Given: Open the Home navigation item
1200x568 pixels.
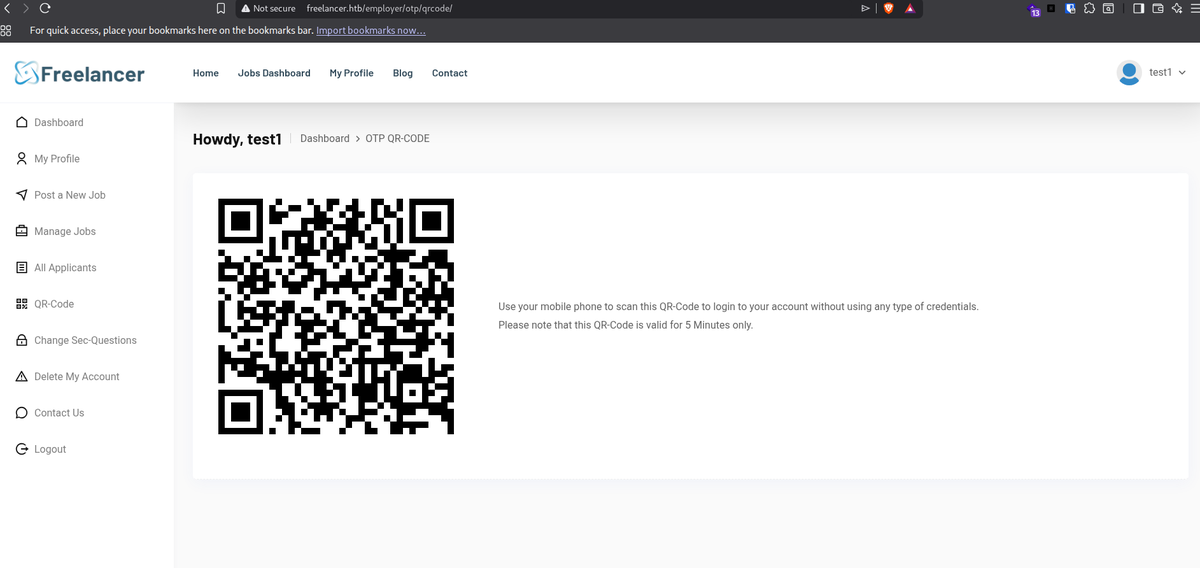Looking at the screenshot, I should (x=206, y=73).
